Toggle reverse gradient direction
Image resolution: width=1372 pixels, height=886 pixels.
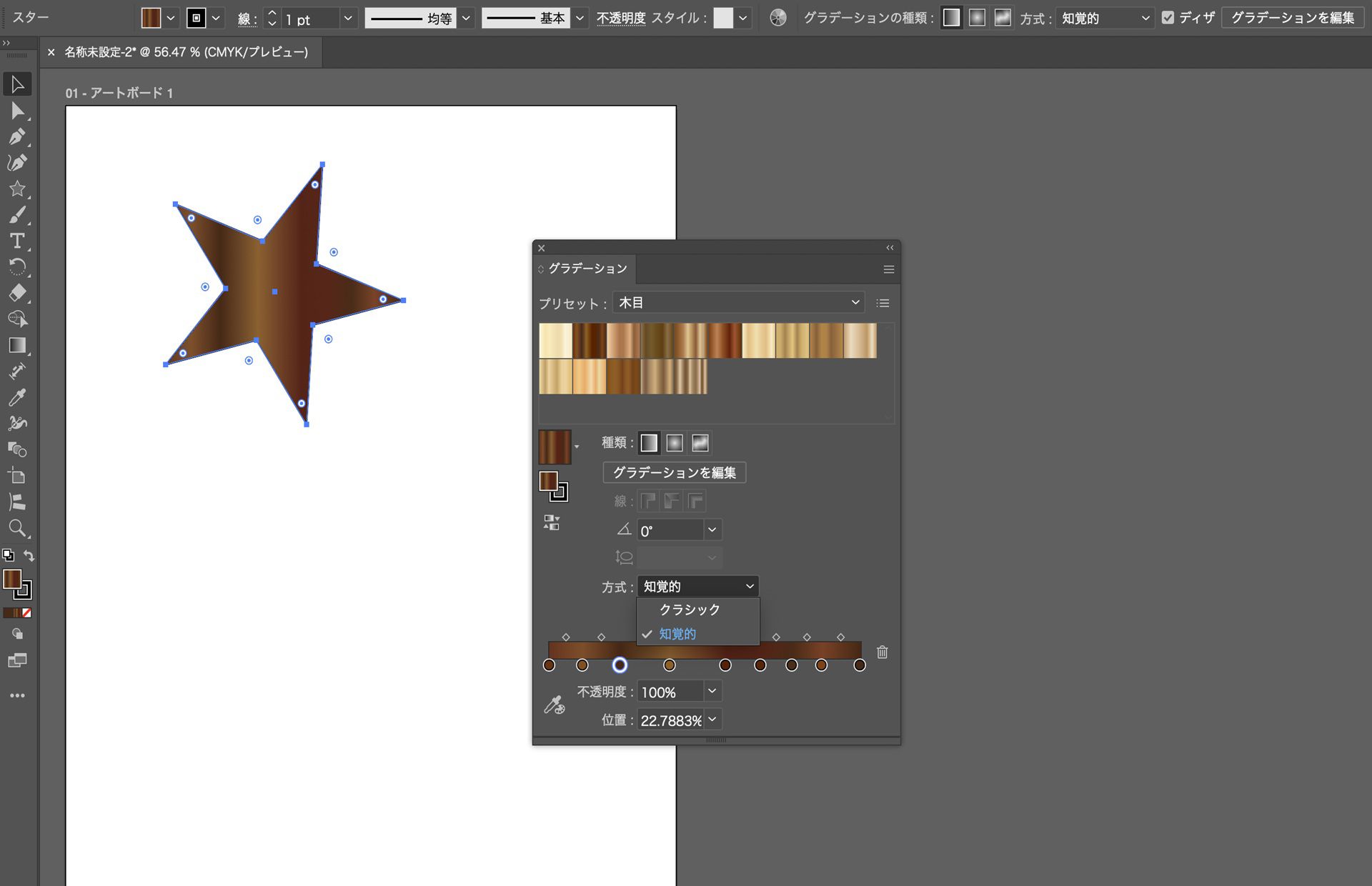(x=551, y=522)
